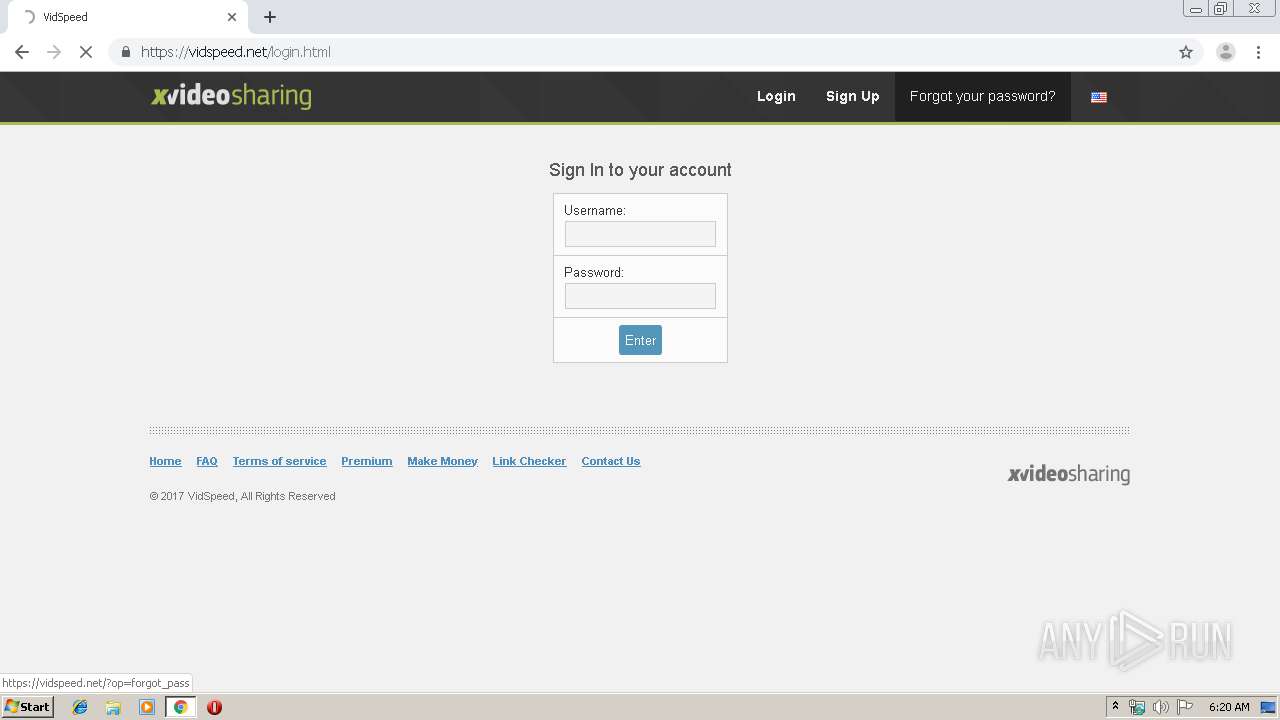Open the Chrome three-dot menu

point(1259,52)
